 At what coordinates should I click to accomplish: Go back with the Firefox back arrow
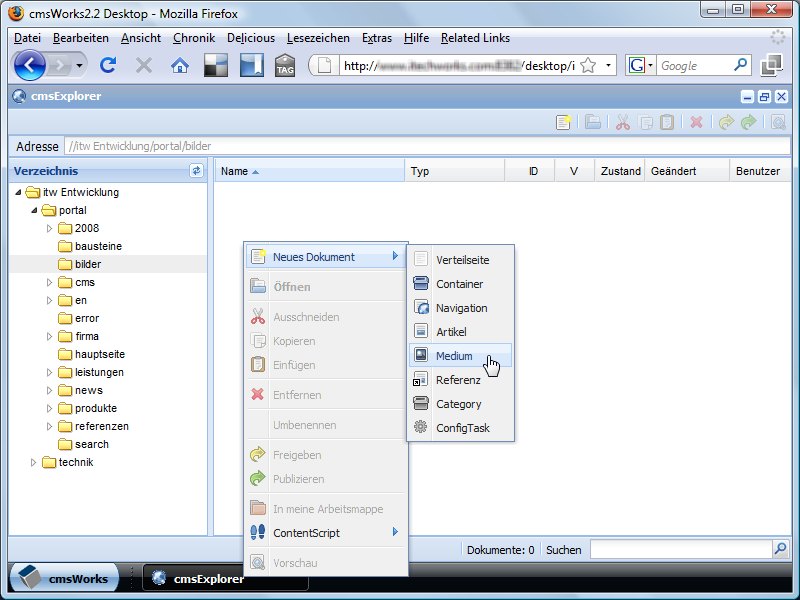(x=29, y=65)
